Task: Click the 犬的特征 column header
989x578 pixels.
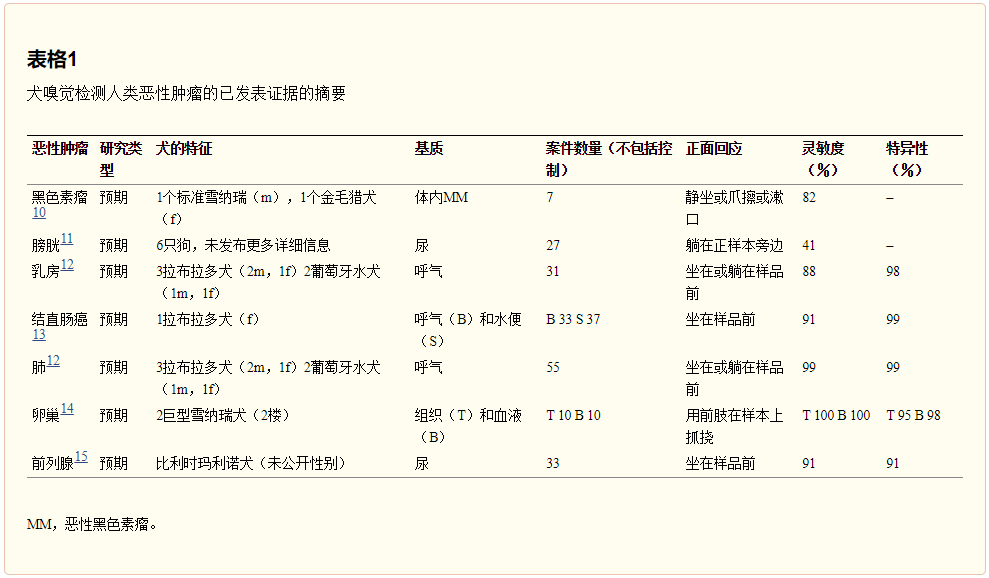Action: click(x=184, y=149)
